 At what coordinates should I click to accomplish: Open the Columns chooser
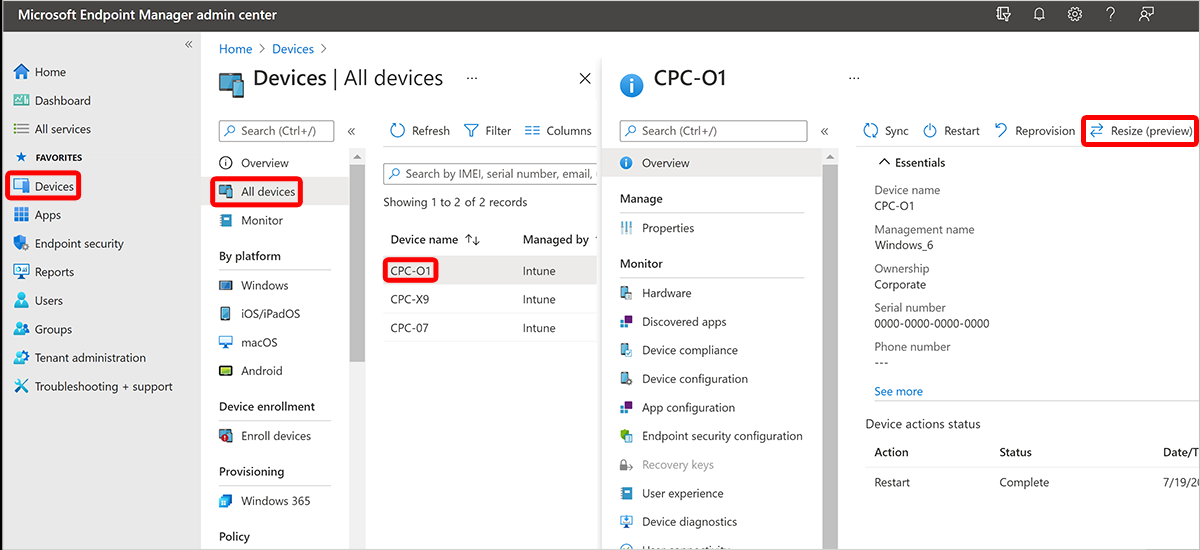coord(558,131)
